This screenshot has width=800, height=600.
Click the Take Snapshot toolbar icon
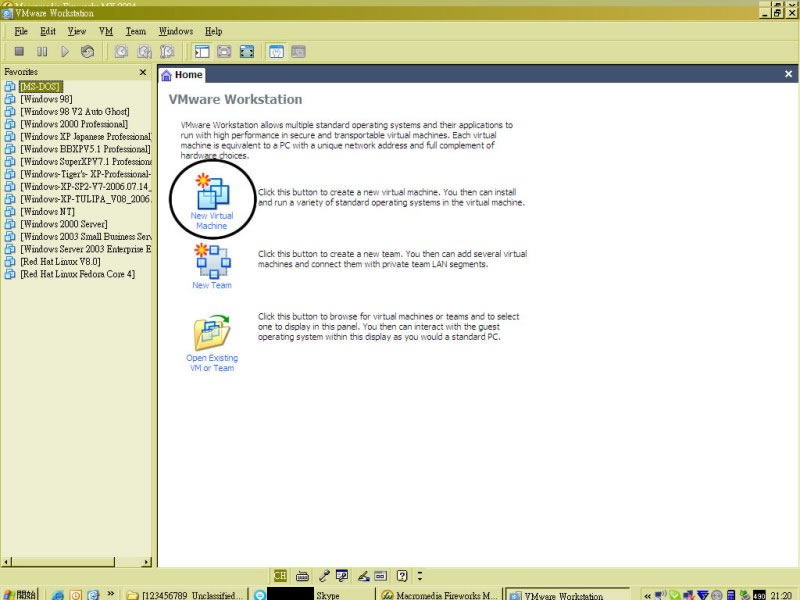point(121,52)
